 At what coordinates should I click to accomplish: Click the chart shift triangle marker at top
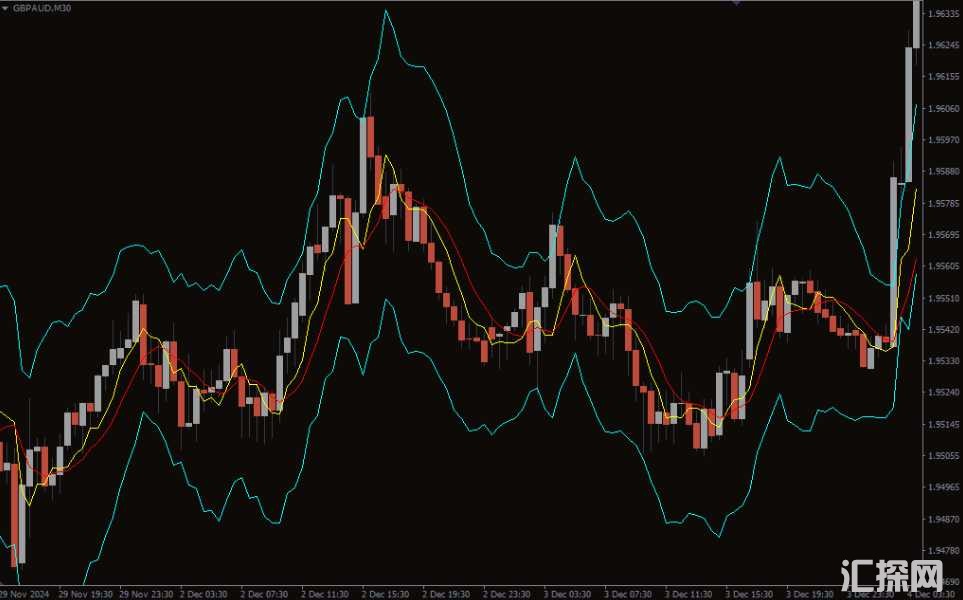[x=737, y=3]
